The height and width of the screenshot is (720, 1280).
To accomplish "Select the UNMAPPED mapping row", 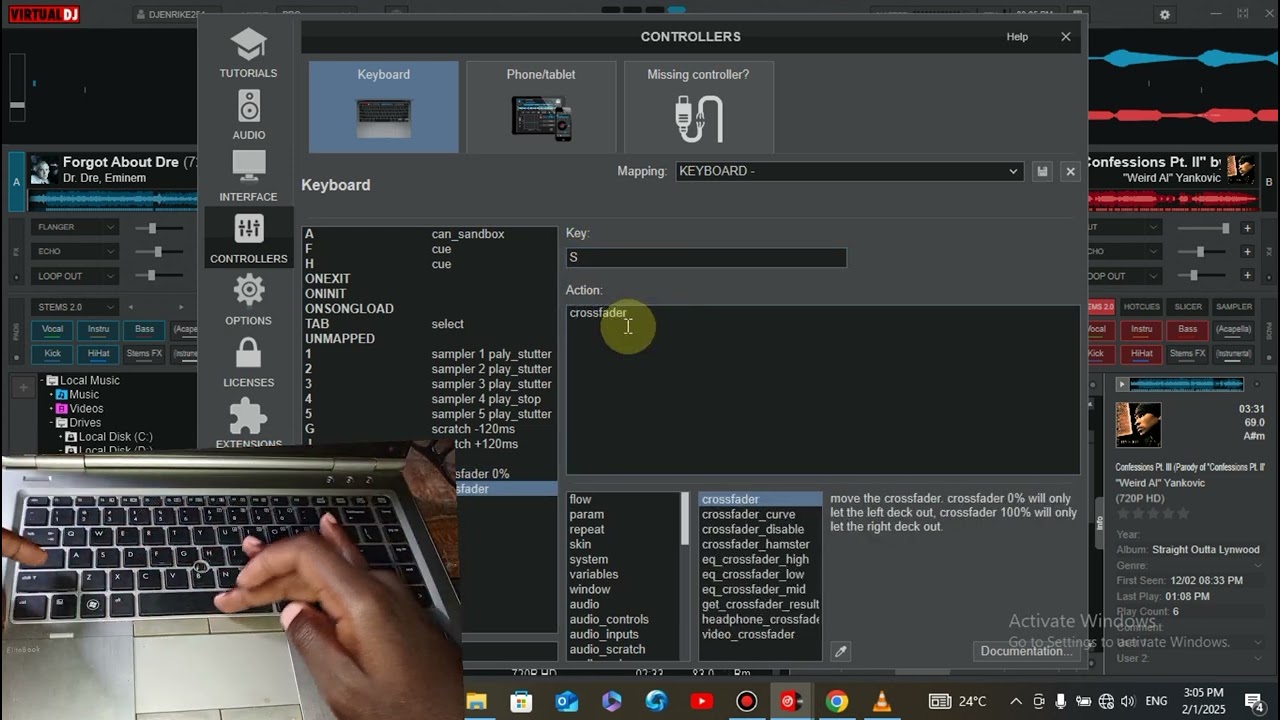I will [x=429, y=339].
